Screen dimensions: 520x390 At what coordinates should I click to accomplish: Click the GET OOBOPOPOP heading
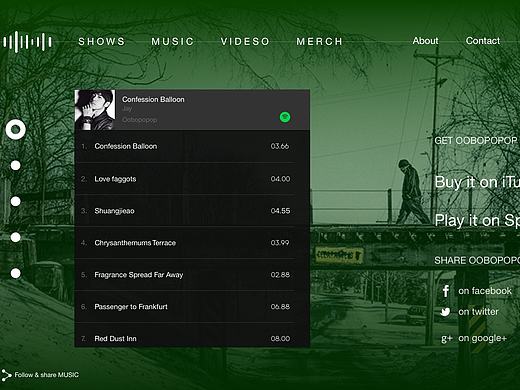click(477, 141)
